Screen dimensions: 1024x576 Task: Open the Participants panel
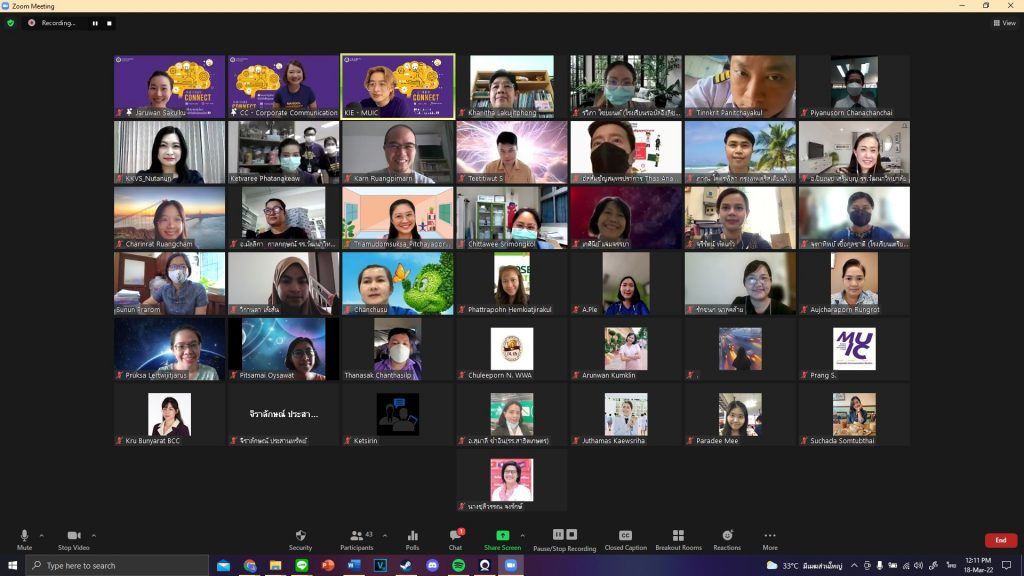click(356, 538)
